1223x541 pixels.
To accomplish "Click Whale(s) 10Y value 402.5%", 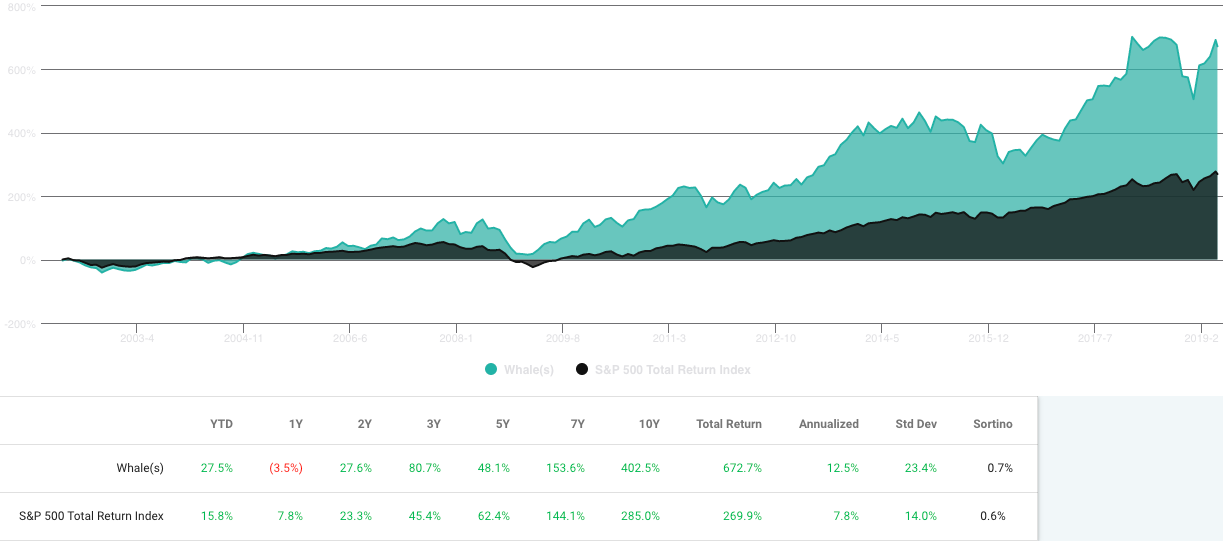I will [x=641, y=468].
